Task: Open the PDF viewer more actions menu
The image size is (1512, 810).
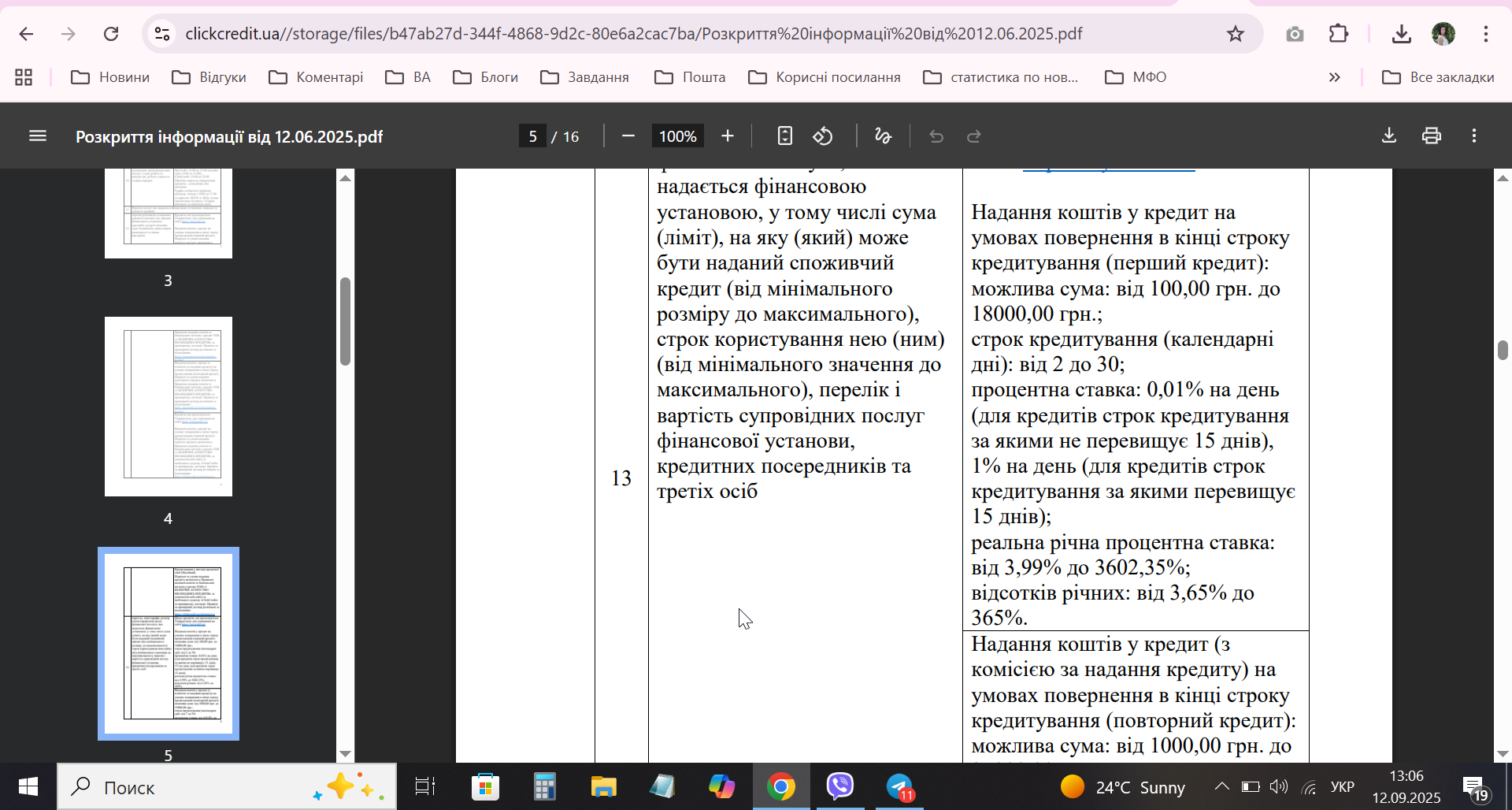Action: pos(1474,136)
